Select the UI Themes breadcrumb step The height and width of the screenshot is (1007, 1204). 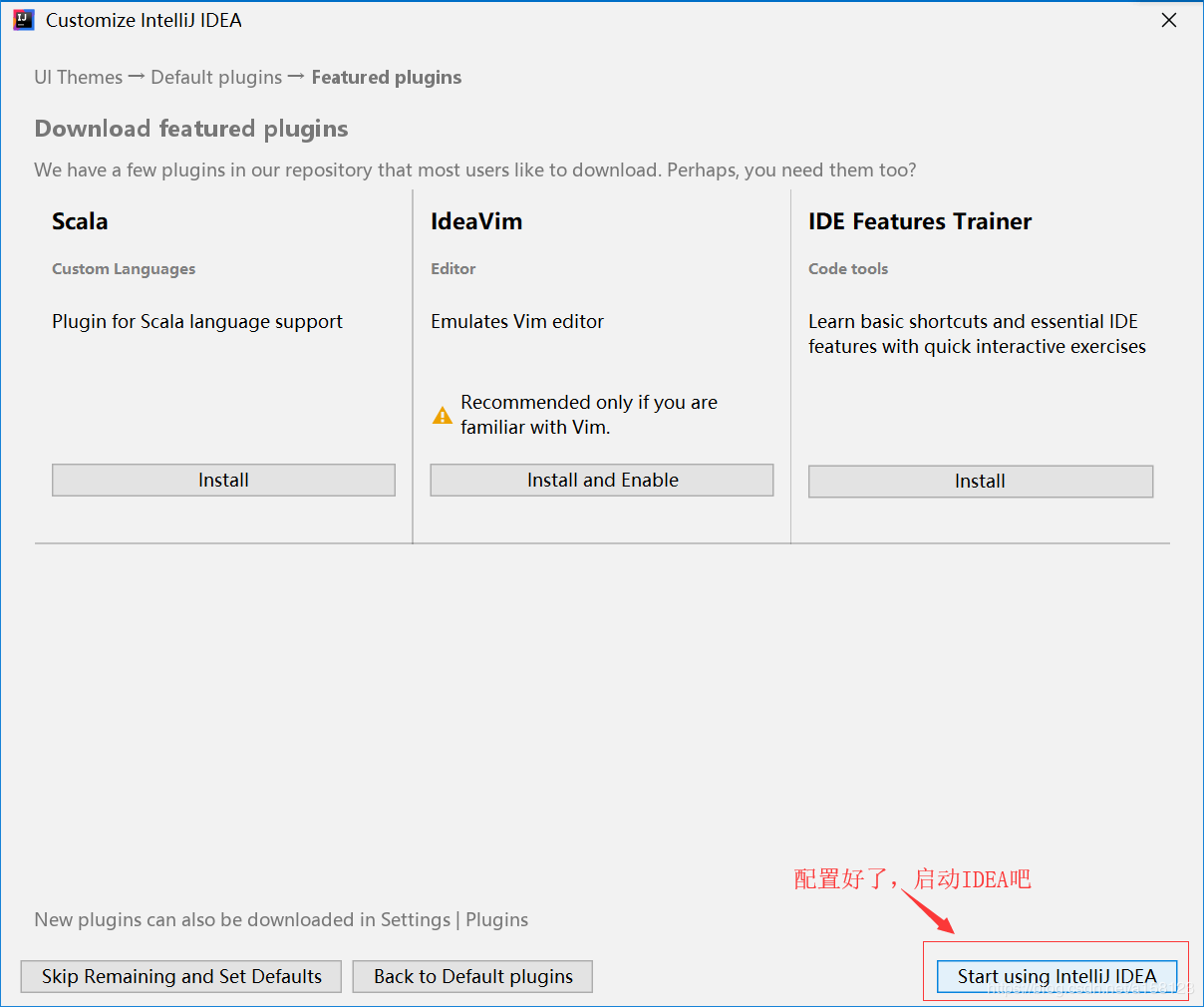click(x=79, y=77)
